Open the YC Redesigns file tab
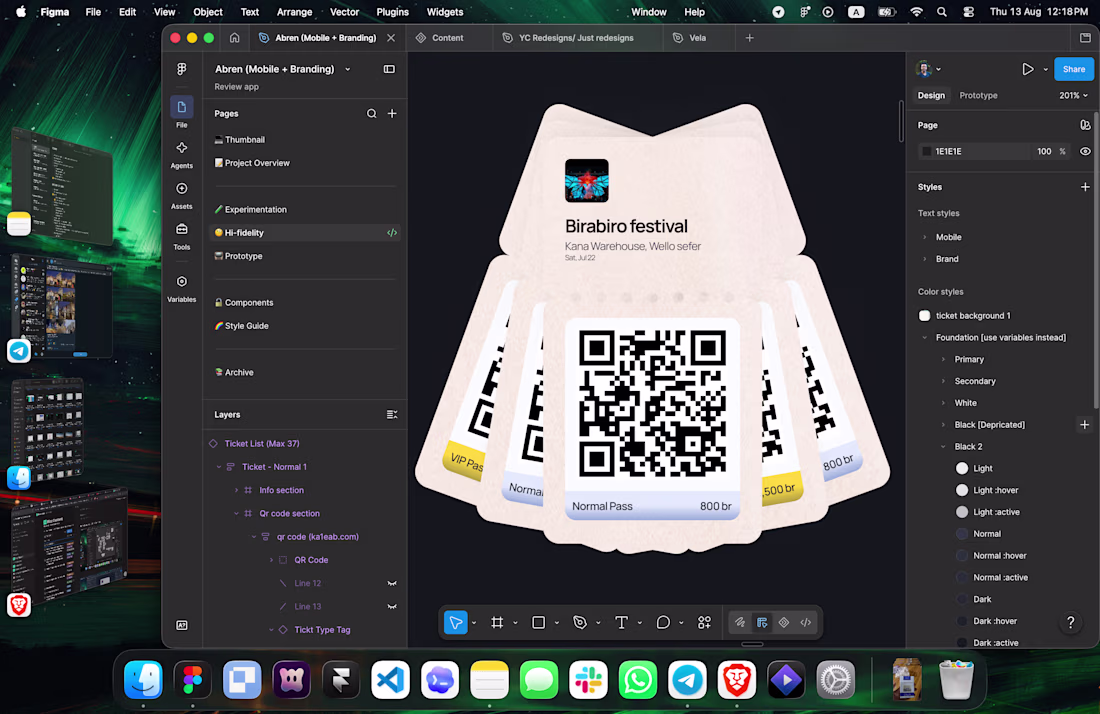1100x714 pixels. click(x=576, y=38)
